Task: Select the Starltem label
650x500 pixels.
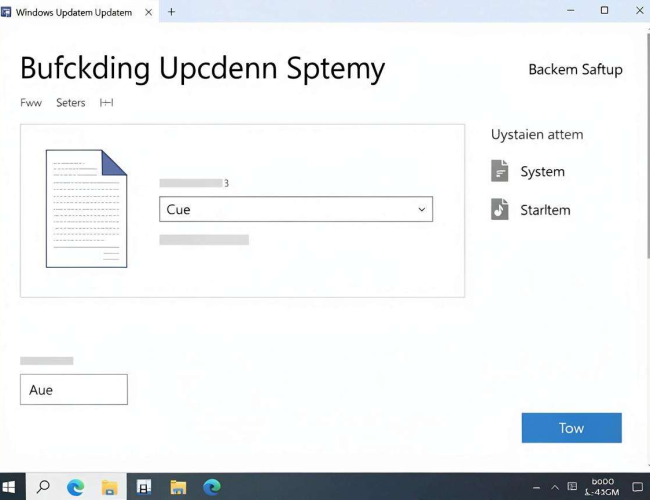Action: [x=546, y=210]
